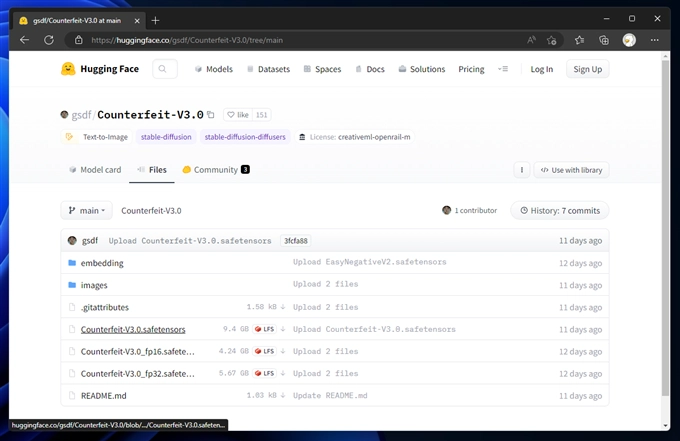View site info via the lock icon

[x=78, y=40]
